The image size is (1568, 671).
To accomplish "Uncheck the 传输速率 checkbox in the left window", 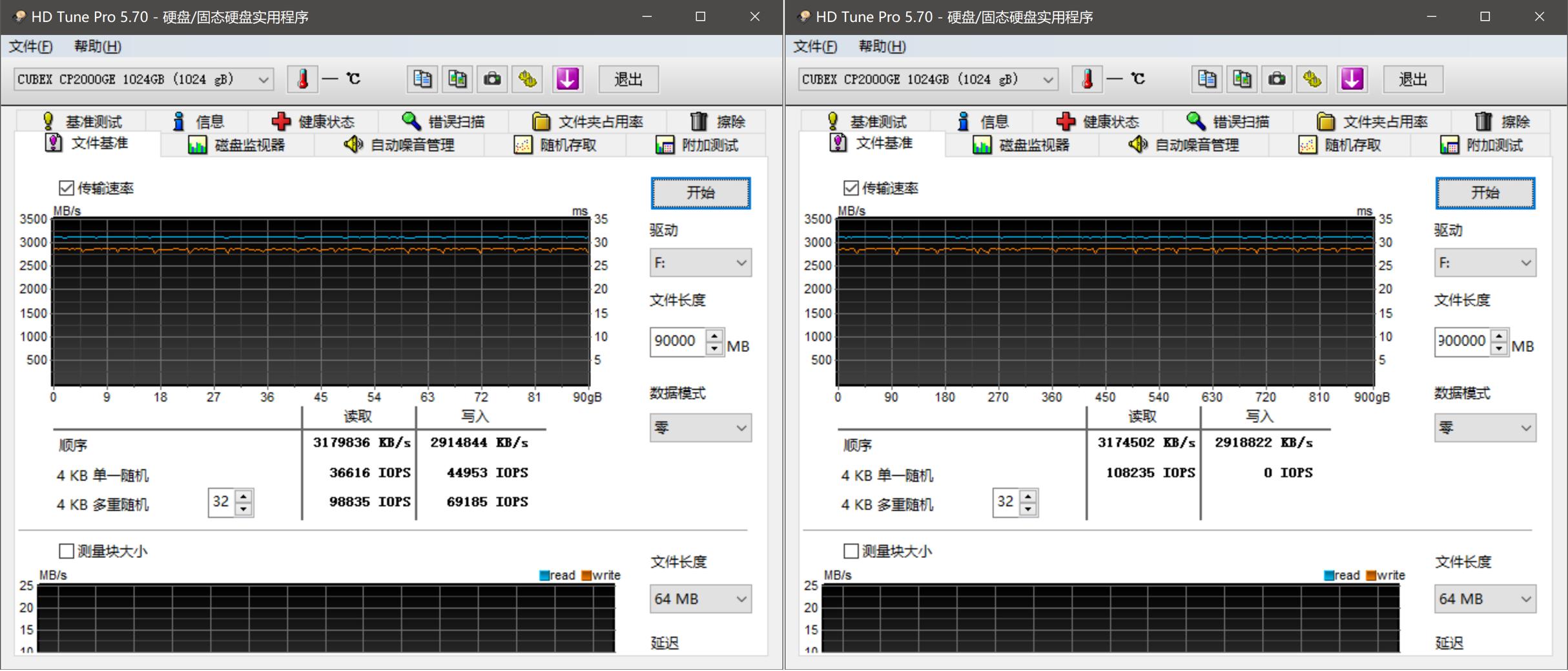I will coord(67,188).
